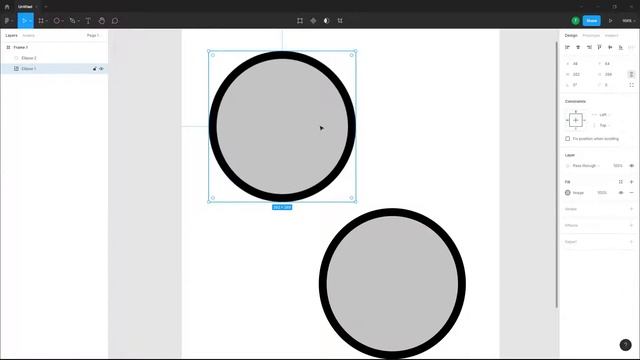Screen dimensions: 640x360
Task: Open the shape tools dropdown arrow
Action: (x=62, y=21)
